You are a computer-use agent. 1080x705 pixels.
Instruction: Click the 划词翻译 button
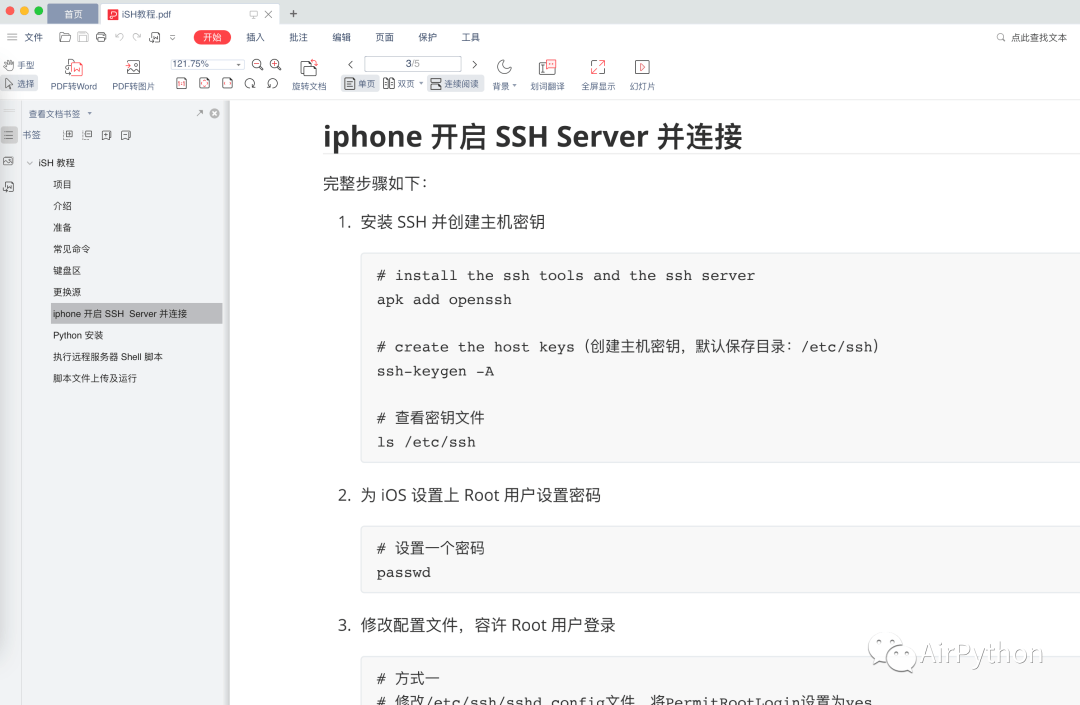[548, 75]
